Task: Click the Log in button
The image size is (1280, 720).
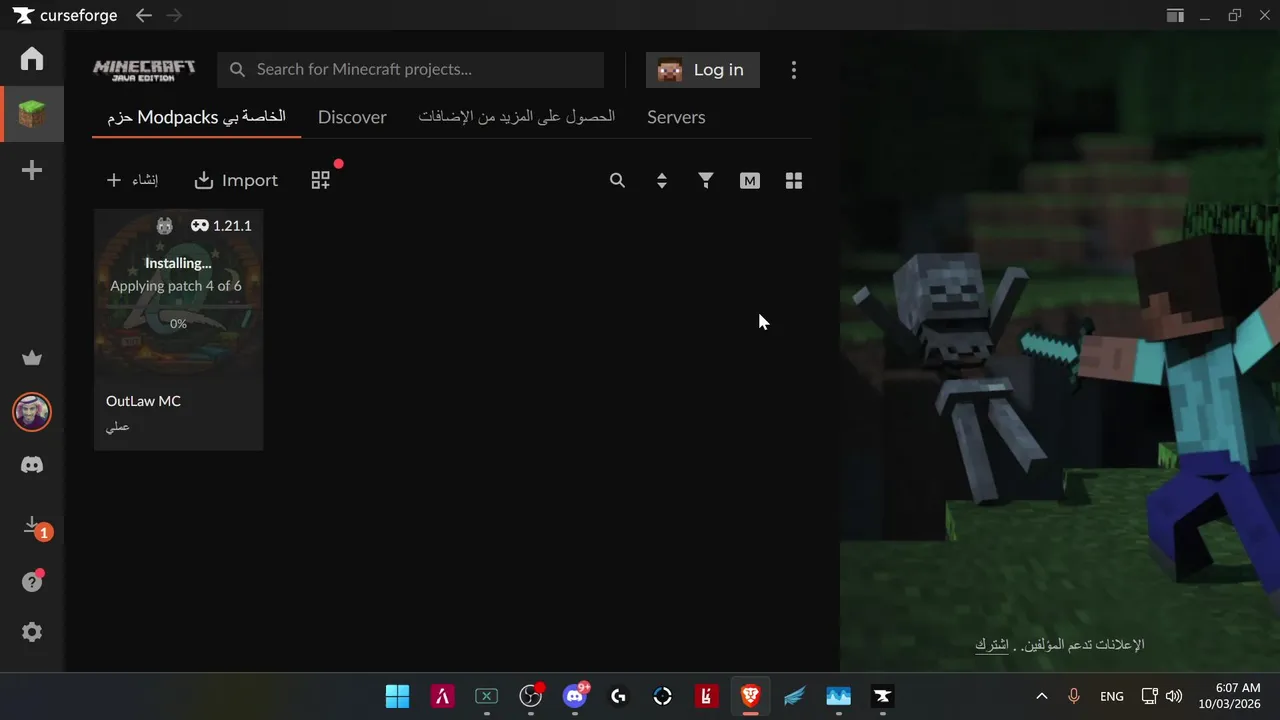Action: coord(702,70)
